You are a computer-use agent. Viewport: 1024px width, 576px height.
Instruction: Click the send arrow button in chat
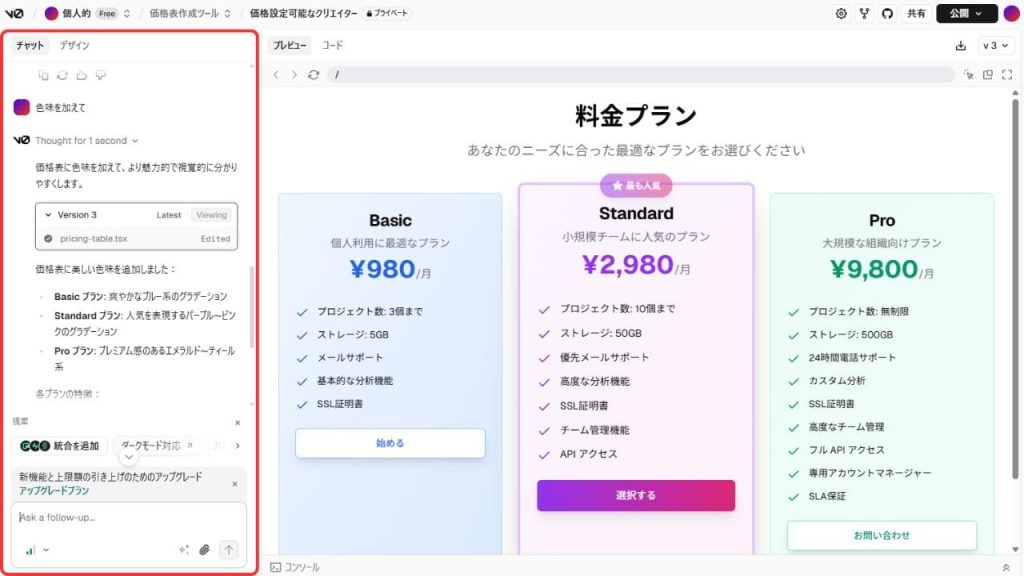(x=229, y=550)
